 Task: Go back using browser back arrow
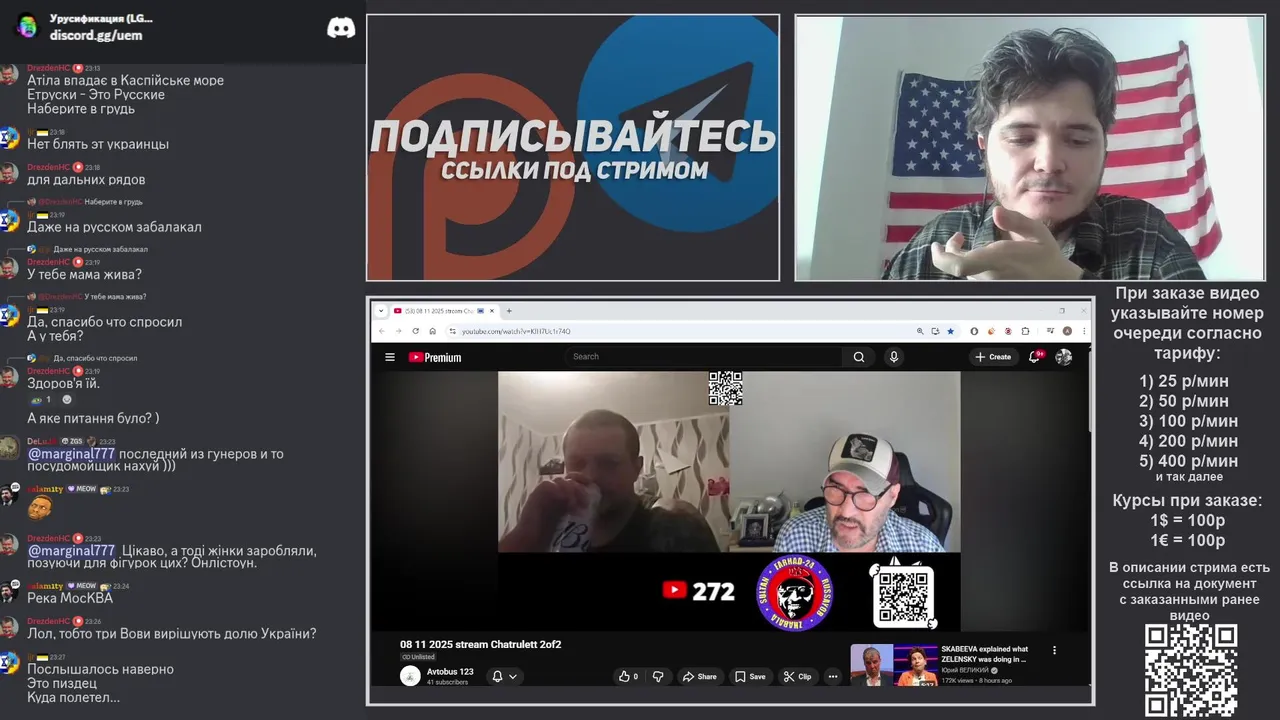(x=382, y=331)
